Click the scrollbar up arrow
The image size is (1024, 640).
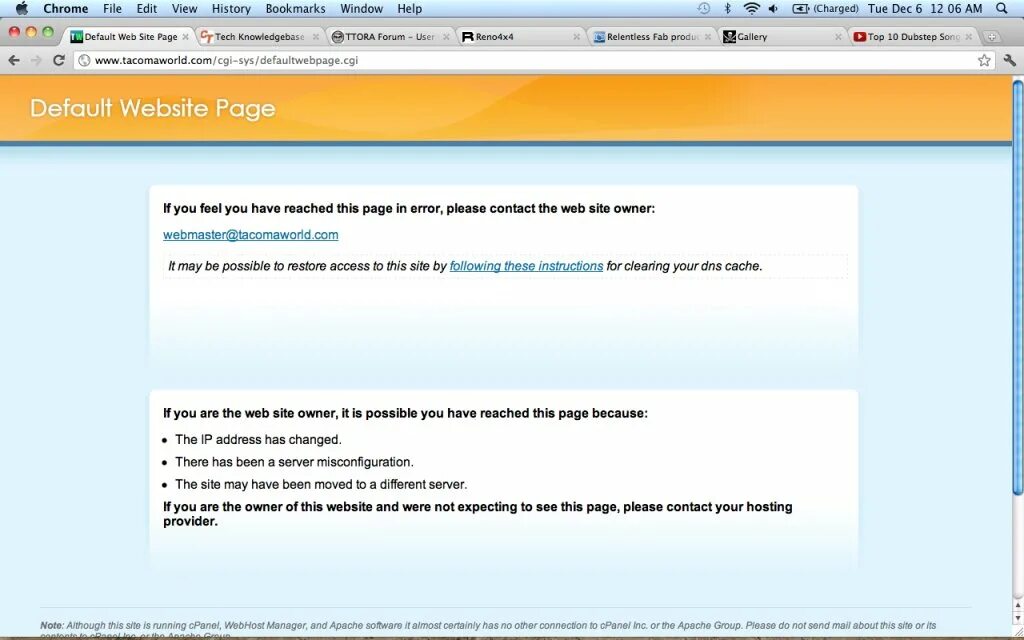tap(1017, 606)
